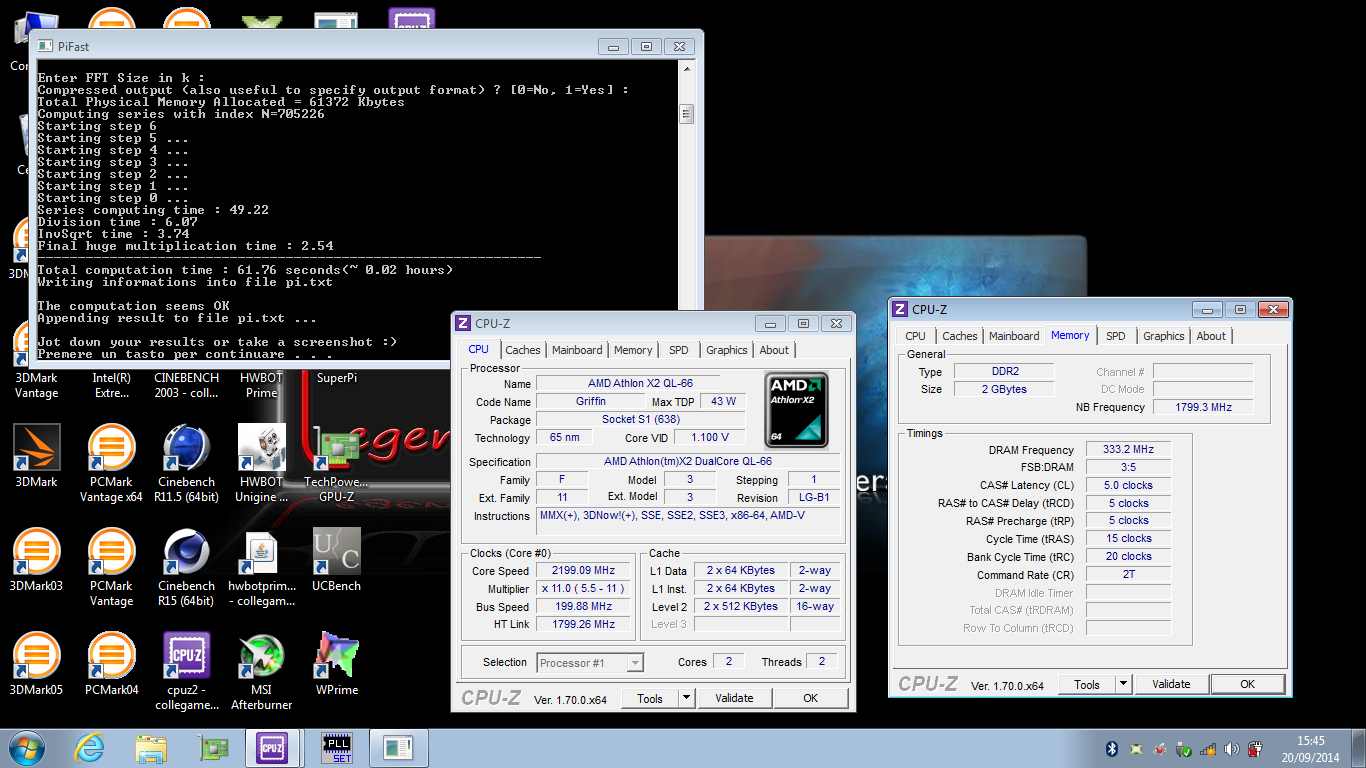Screen dimensions: 1366x768
Task: Launch the cpuz2 desktop shortcut
Action: click(x=186, y=671)
